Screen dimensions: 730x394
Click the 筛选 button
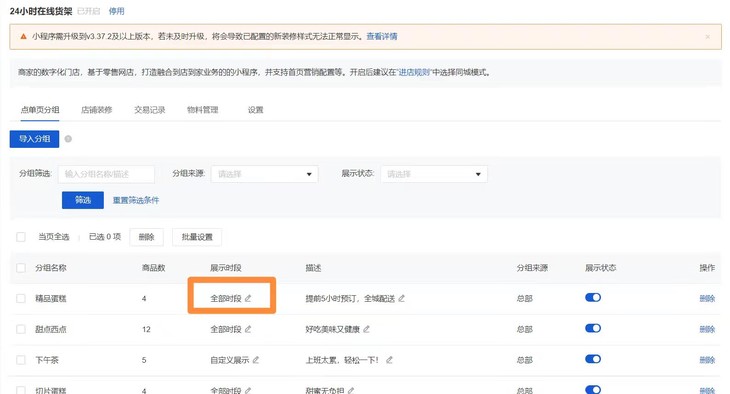(x=83, y=200)
